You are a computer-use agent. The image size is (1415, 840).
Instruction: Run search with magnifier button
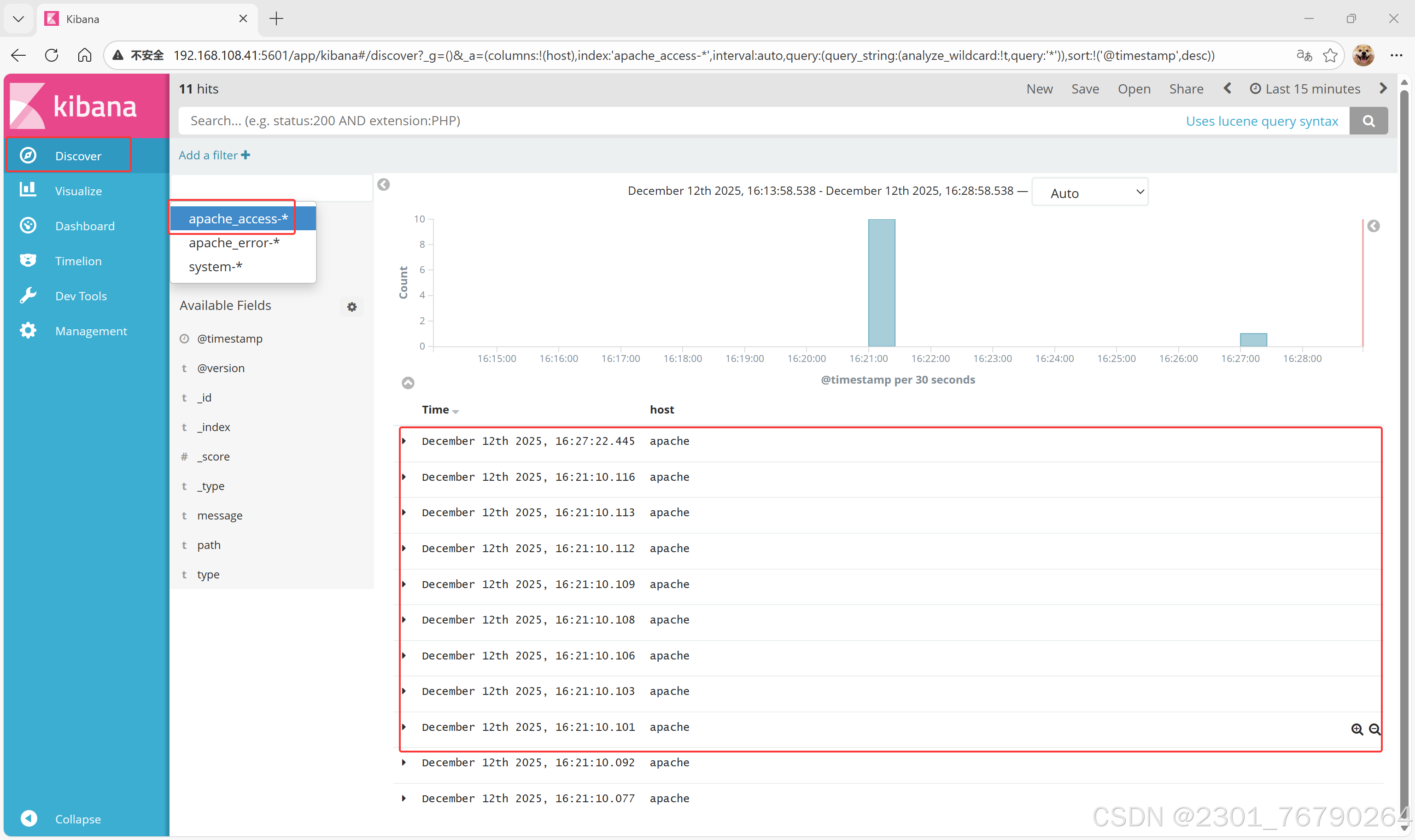click(x=1368, y=121)
